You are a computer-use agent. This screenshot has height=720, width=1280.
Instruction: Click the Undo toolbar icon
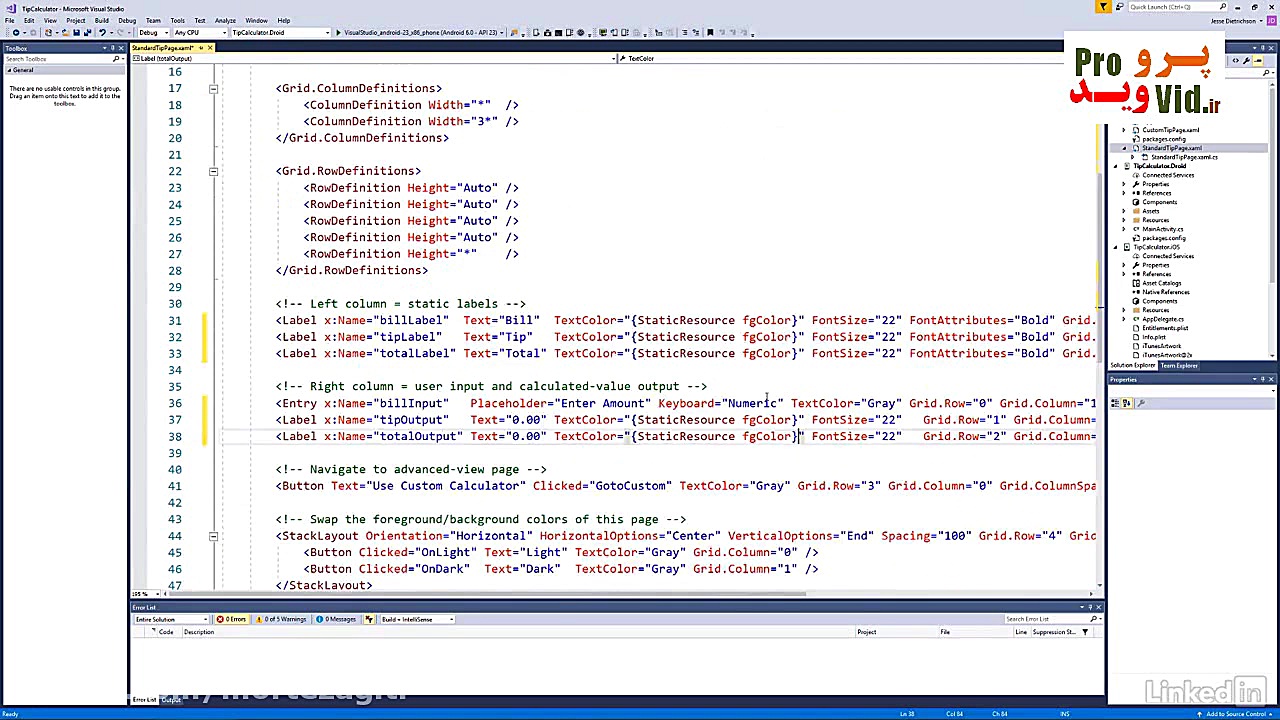coord(102,33)
